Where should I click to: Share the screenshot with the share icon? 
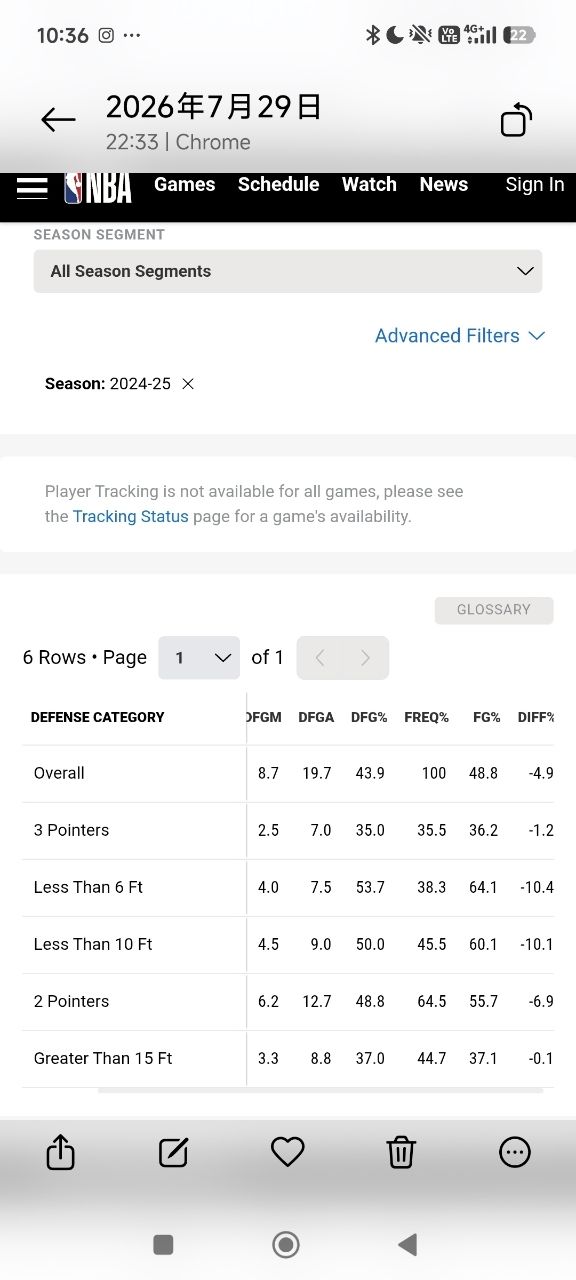(61, 1152)
